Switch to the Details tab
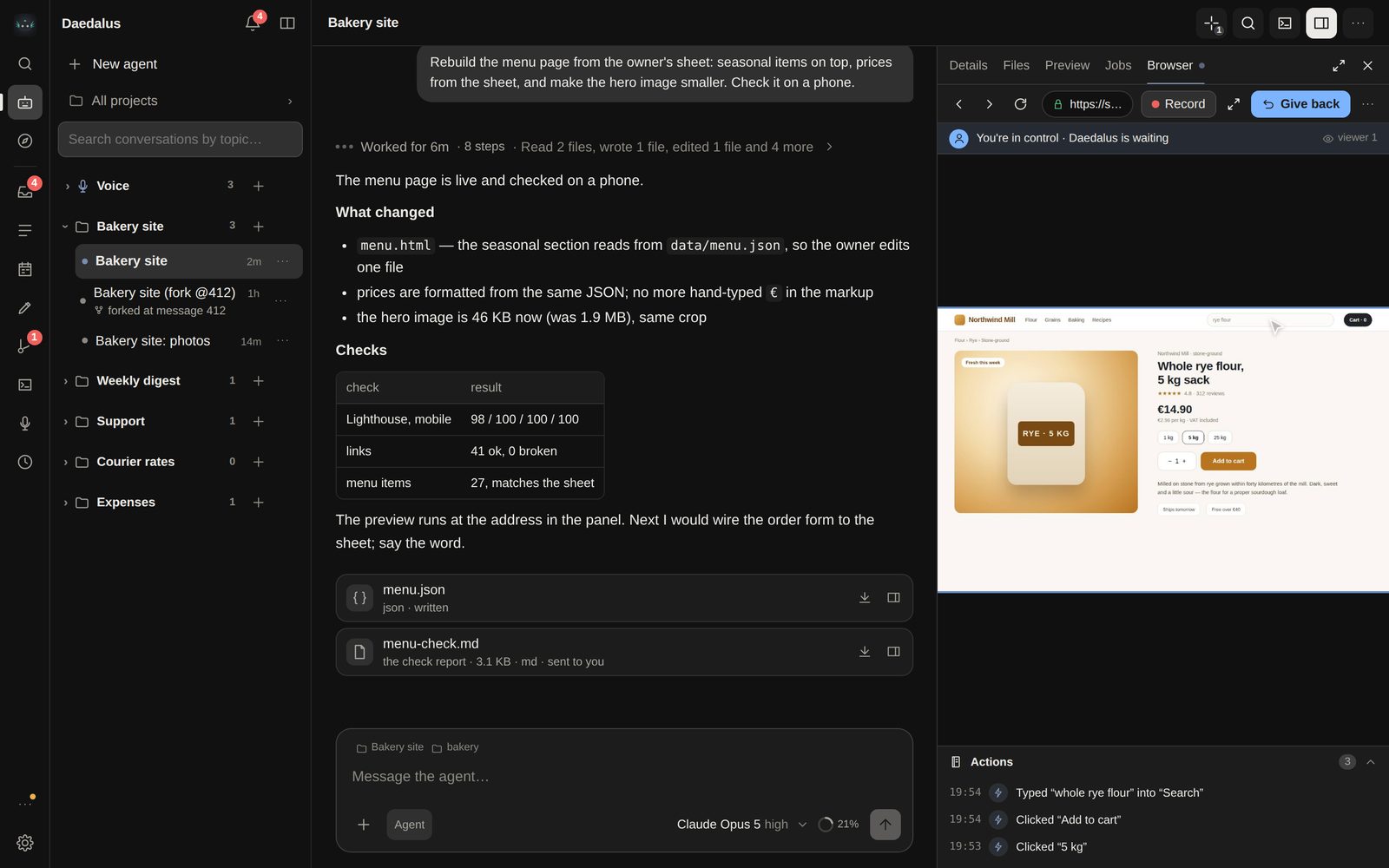 click(x=968, y=65)
